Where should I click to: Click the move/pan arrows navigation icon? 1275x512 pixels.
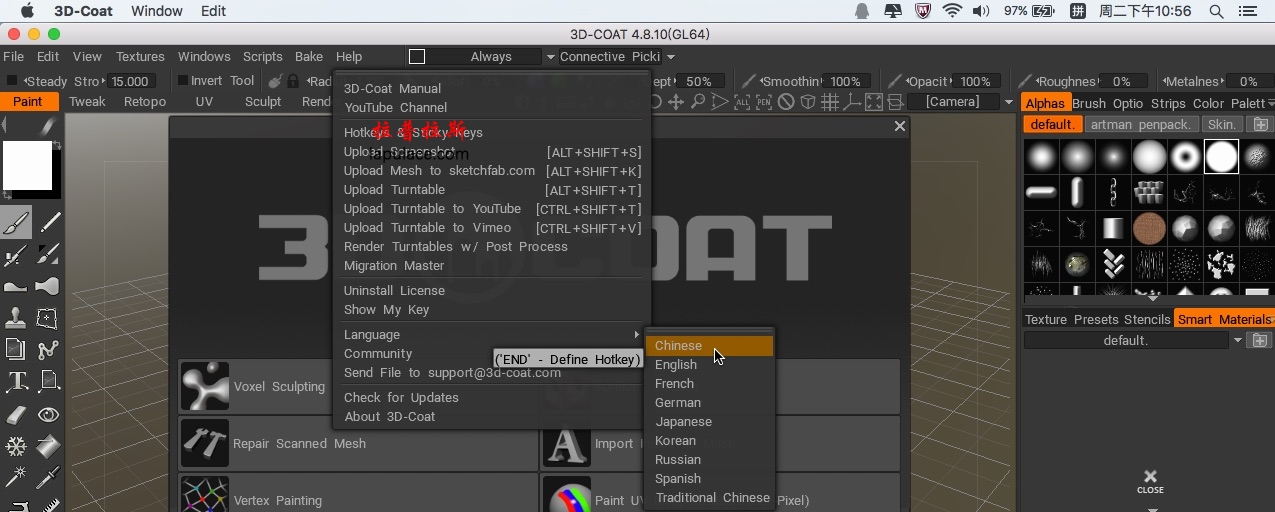click(676, 102)
